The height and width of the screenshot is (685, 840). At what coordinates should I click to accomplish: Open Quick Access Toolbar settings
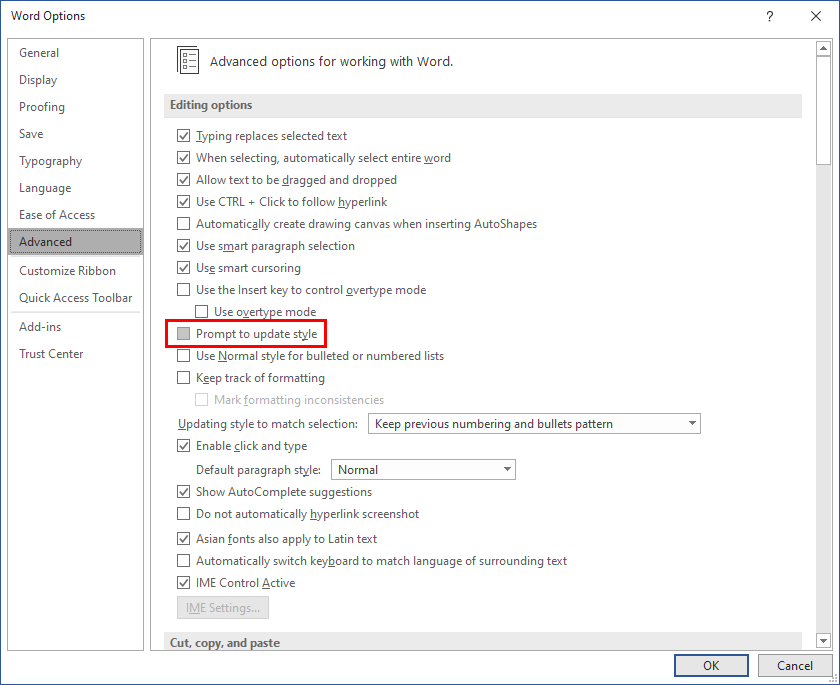pos(76,298)
